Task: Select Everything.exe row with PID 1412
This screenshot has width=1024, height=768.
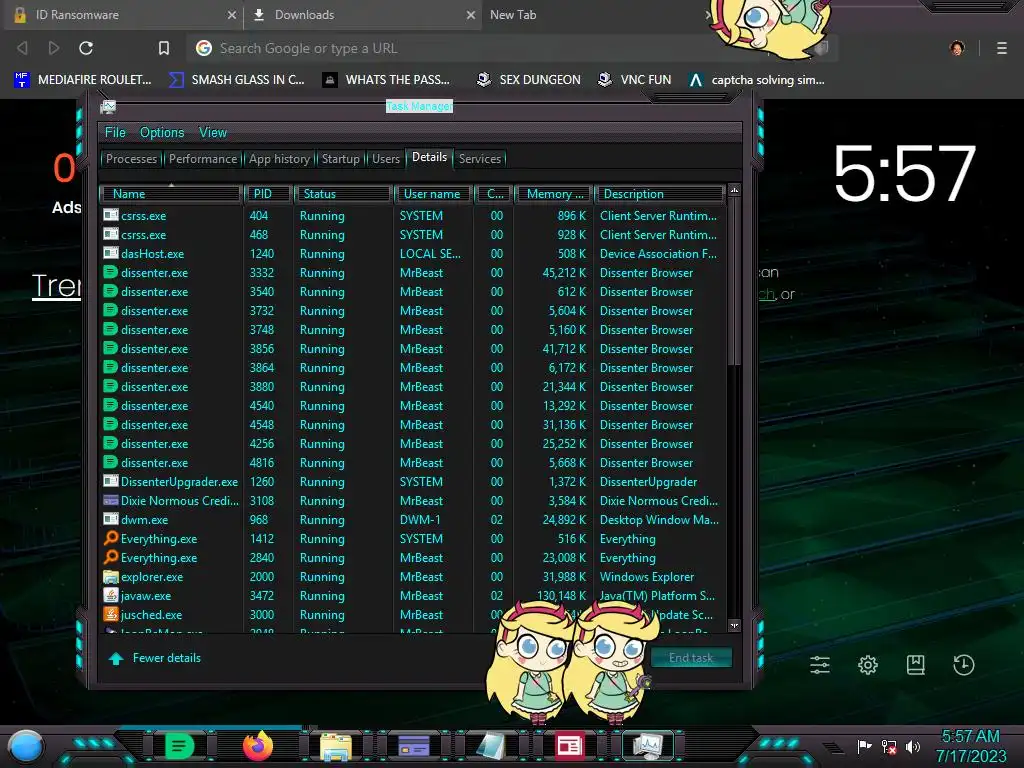Action: pos(413,539)
